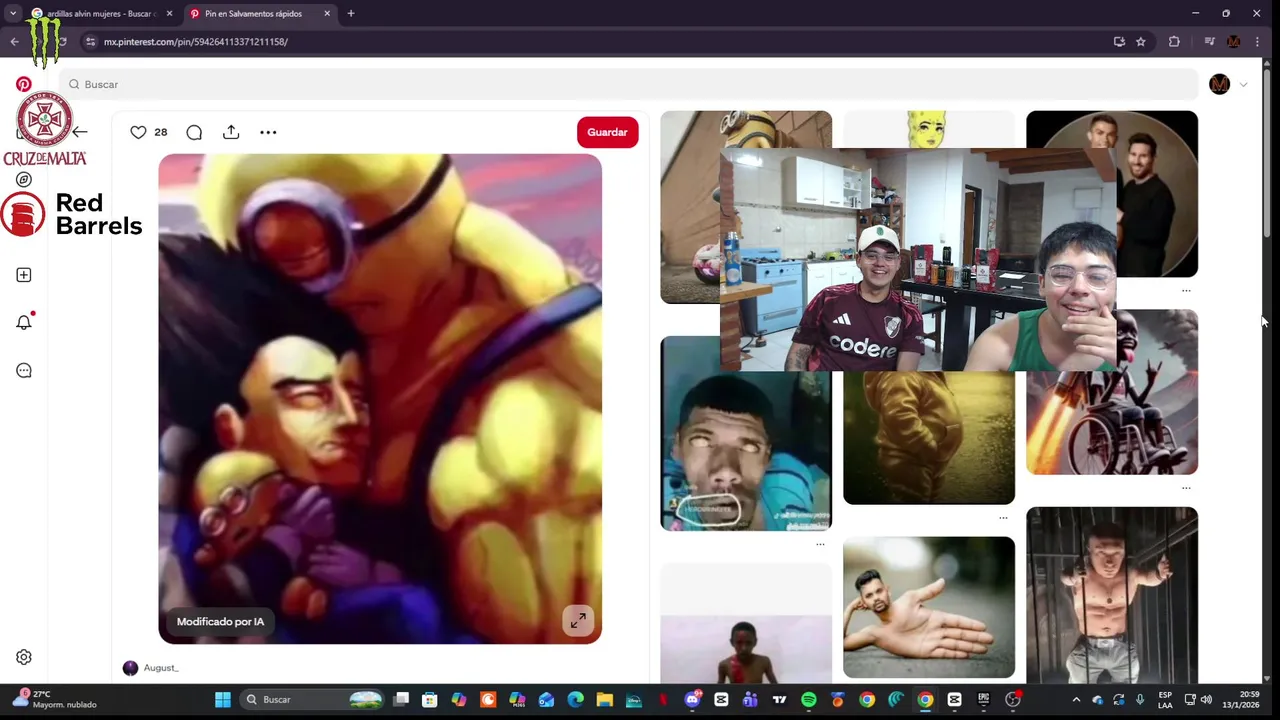Viewport: 1280px width, 720px height.
Task: Click the Pinterest Buscar search field
Action: [628, 84]
